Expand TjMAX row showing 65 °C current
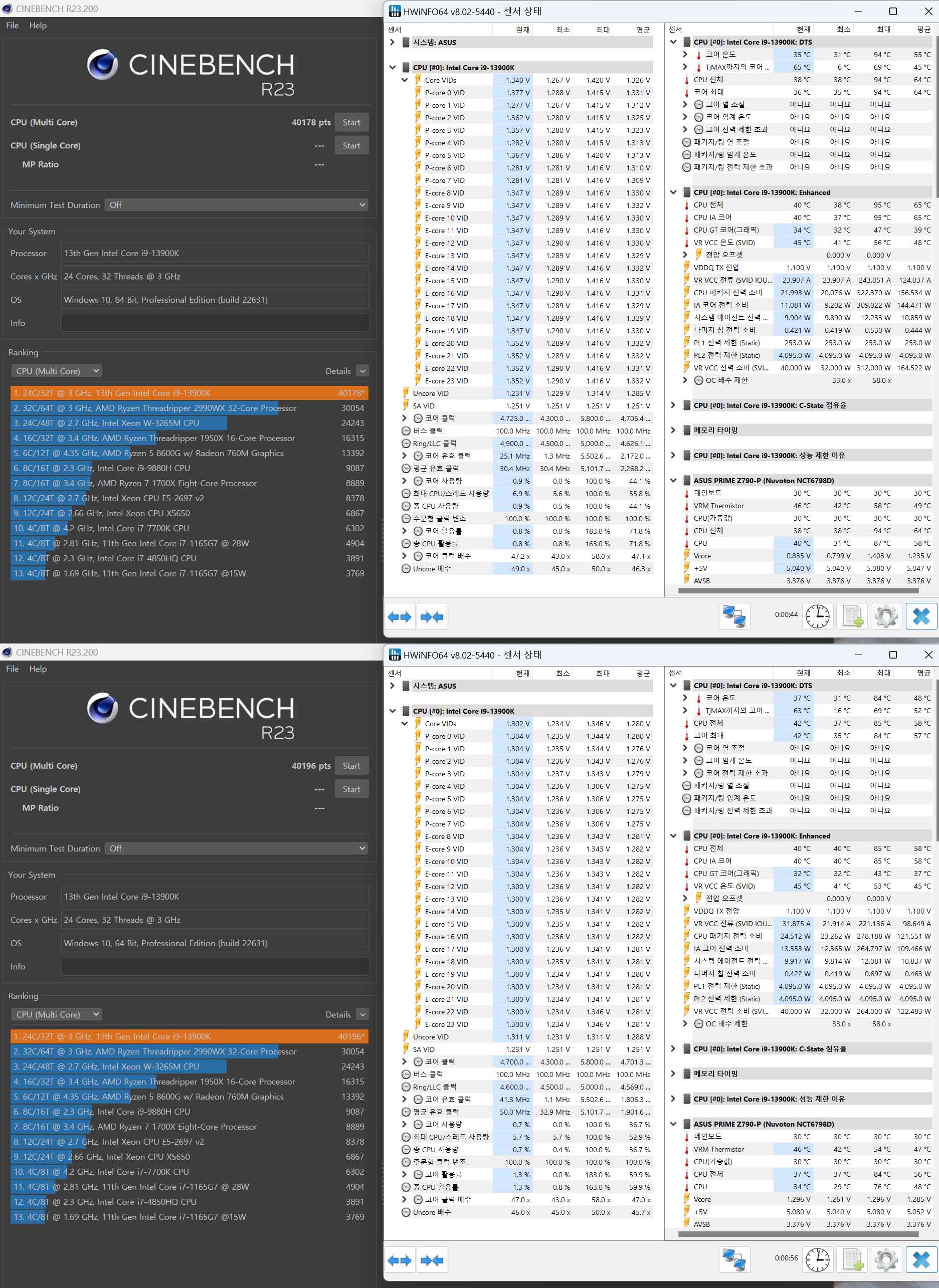 (x=685, y=67)
